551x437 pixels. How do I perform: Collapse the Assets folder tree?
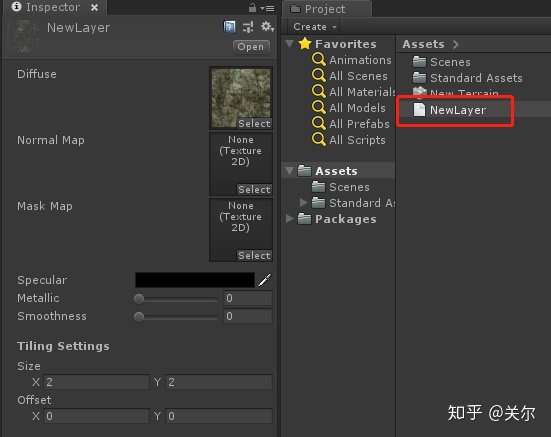coord(290,171)
